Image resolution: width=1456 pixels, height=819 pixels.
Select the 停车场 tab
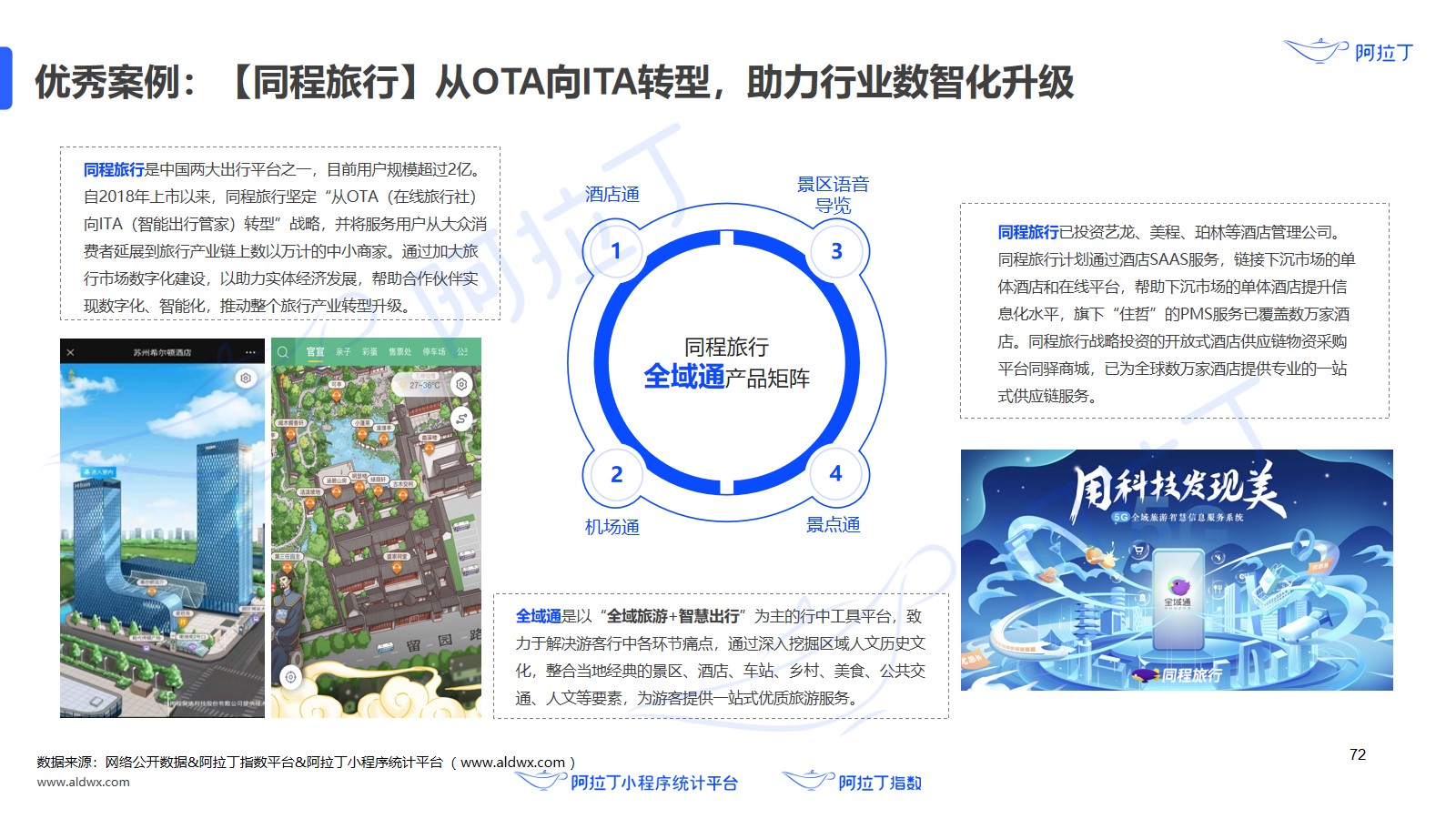(x=434, y=352)
